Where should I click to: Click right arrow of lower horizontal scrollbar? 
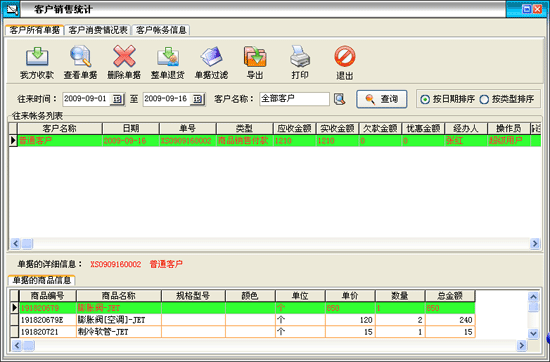[x=522, y=346]
